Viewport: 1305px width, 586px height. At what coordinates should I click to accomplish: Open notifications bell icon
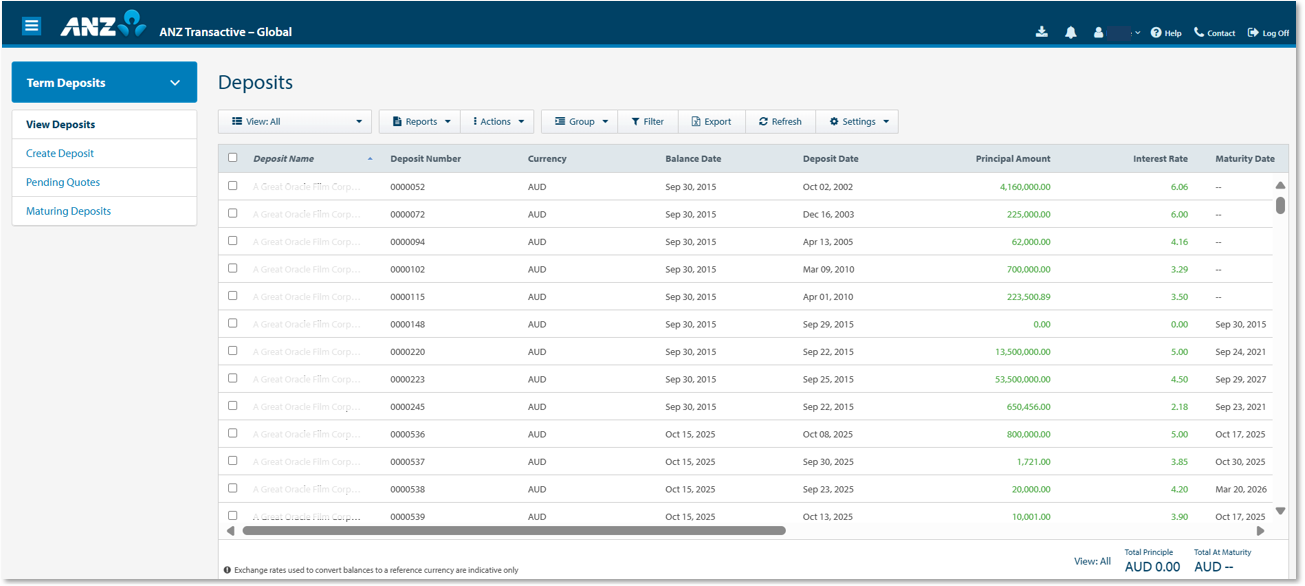point(1071,32)
